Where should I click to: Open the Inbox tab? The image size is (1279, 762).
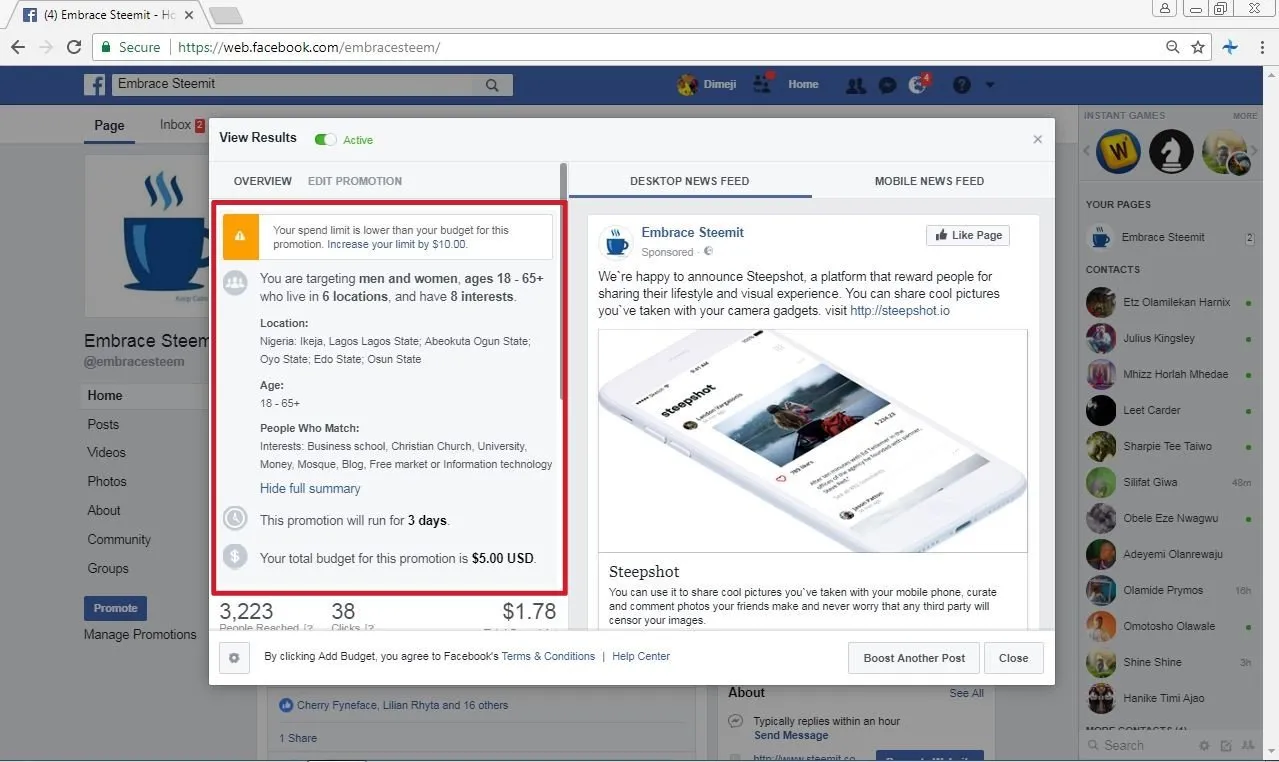pyautogui.click(x=182, y=125)
